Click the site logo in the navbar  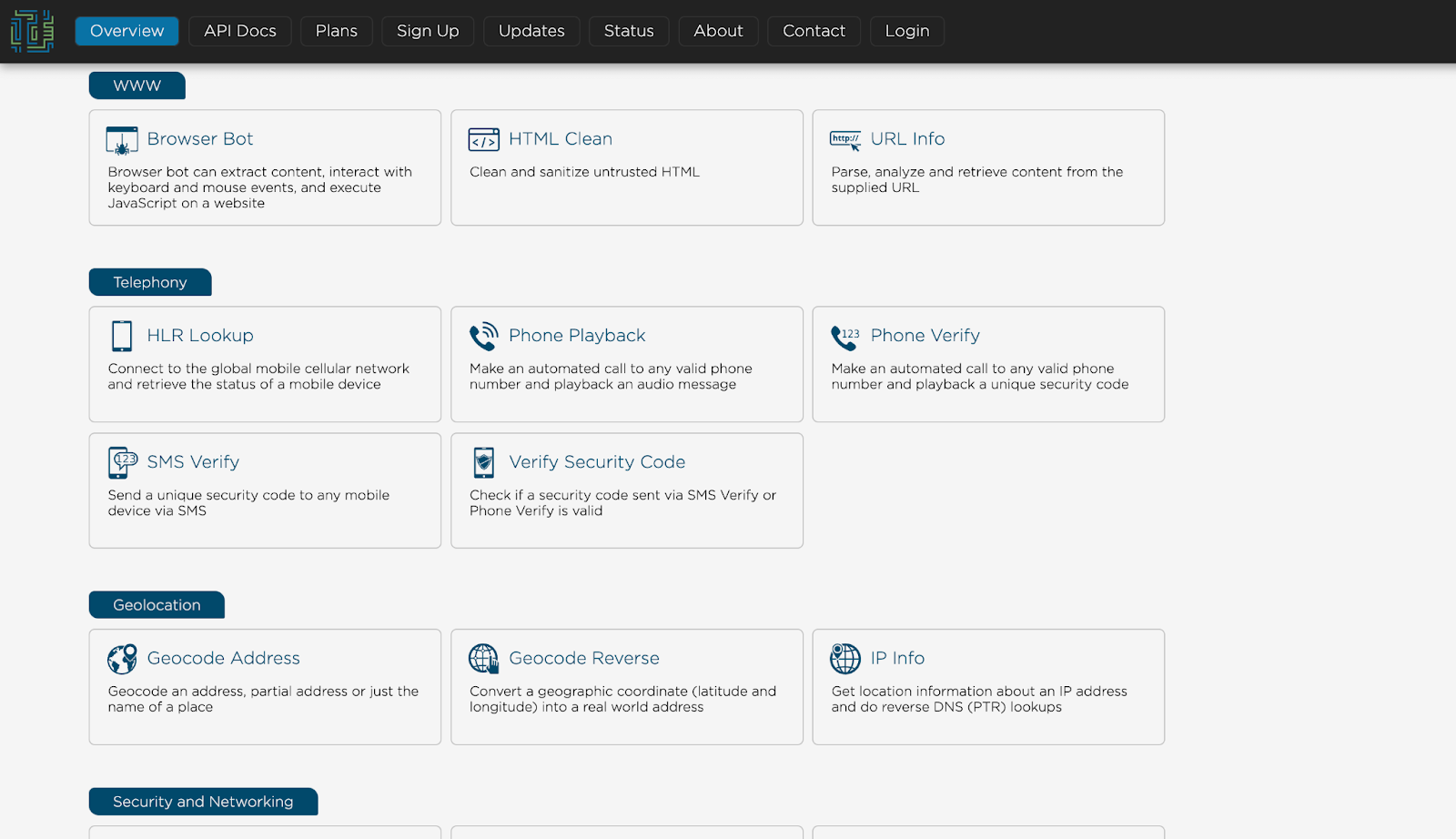coord(32,31)
